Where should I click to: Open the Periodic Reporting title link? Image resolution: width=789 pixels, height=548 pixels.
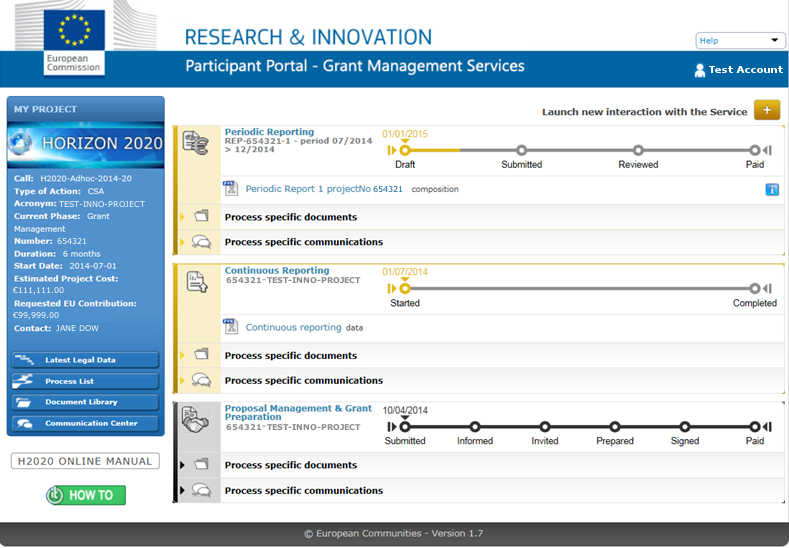(269, 132)
